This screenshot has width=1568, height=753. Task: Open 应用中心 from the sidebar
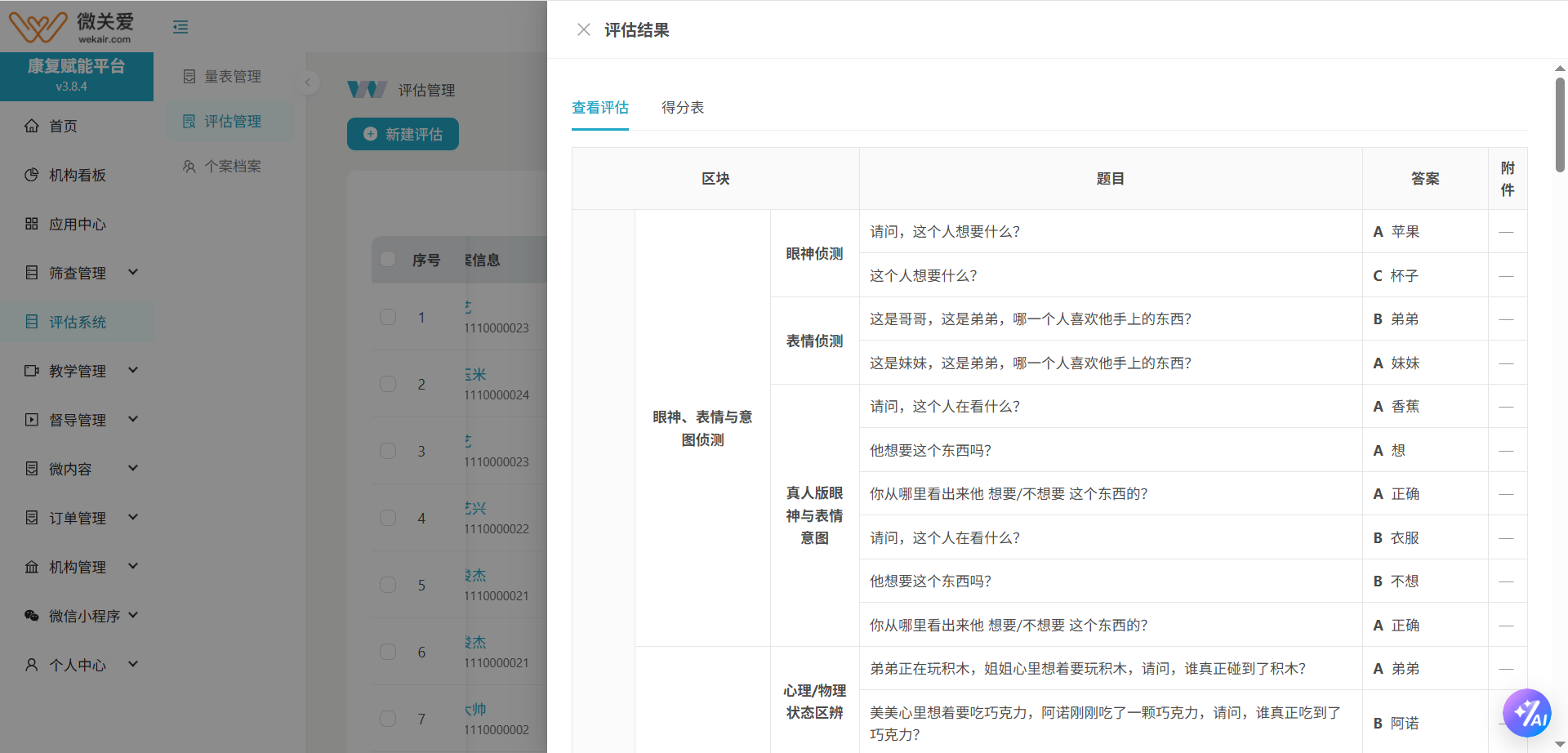coord(76,224)
